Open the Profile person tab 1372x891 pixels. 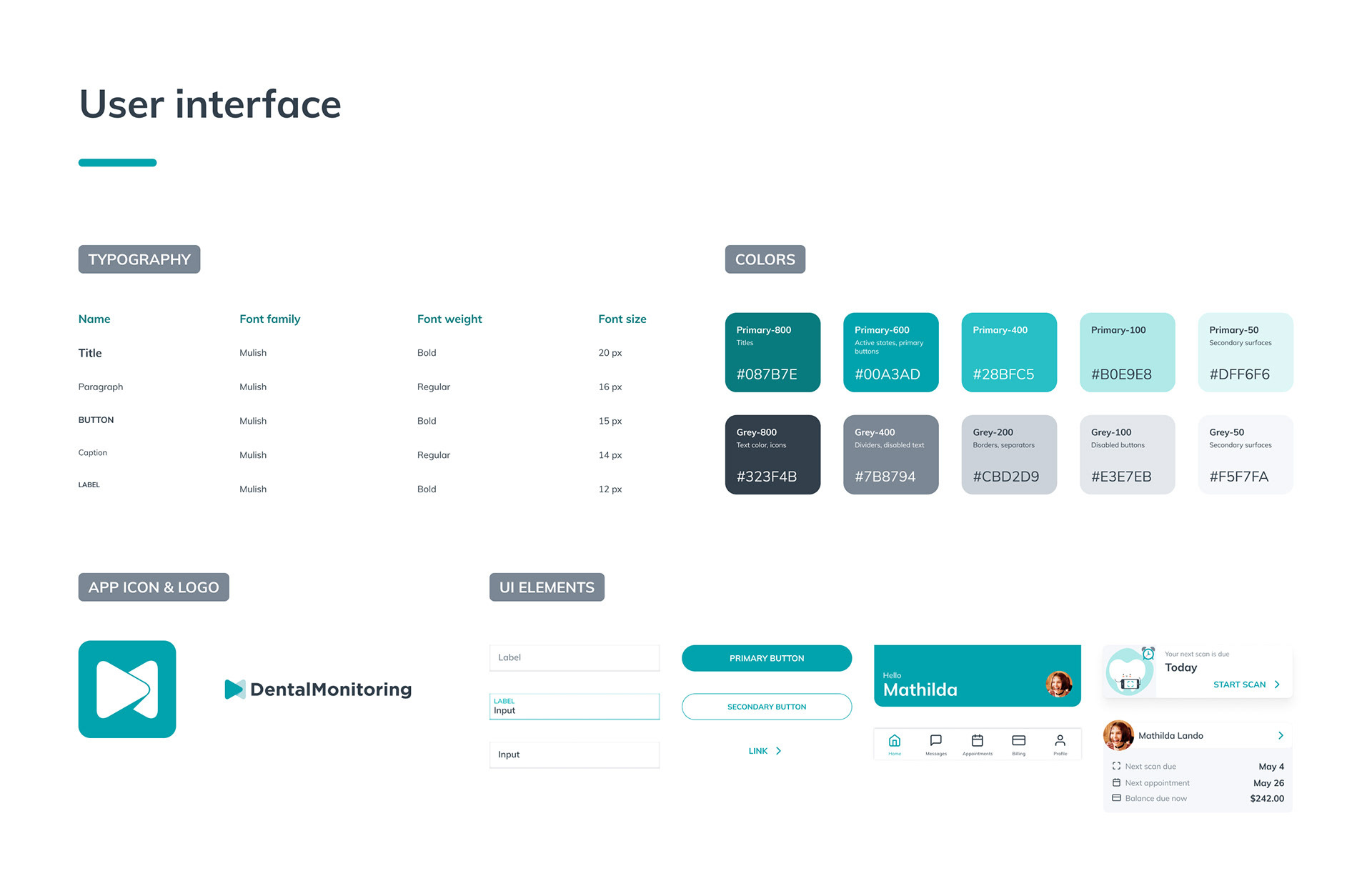coord(1060,744)
